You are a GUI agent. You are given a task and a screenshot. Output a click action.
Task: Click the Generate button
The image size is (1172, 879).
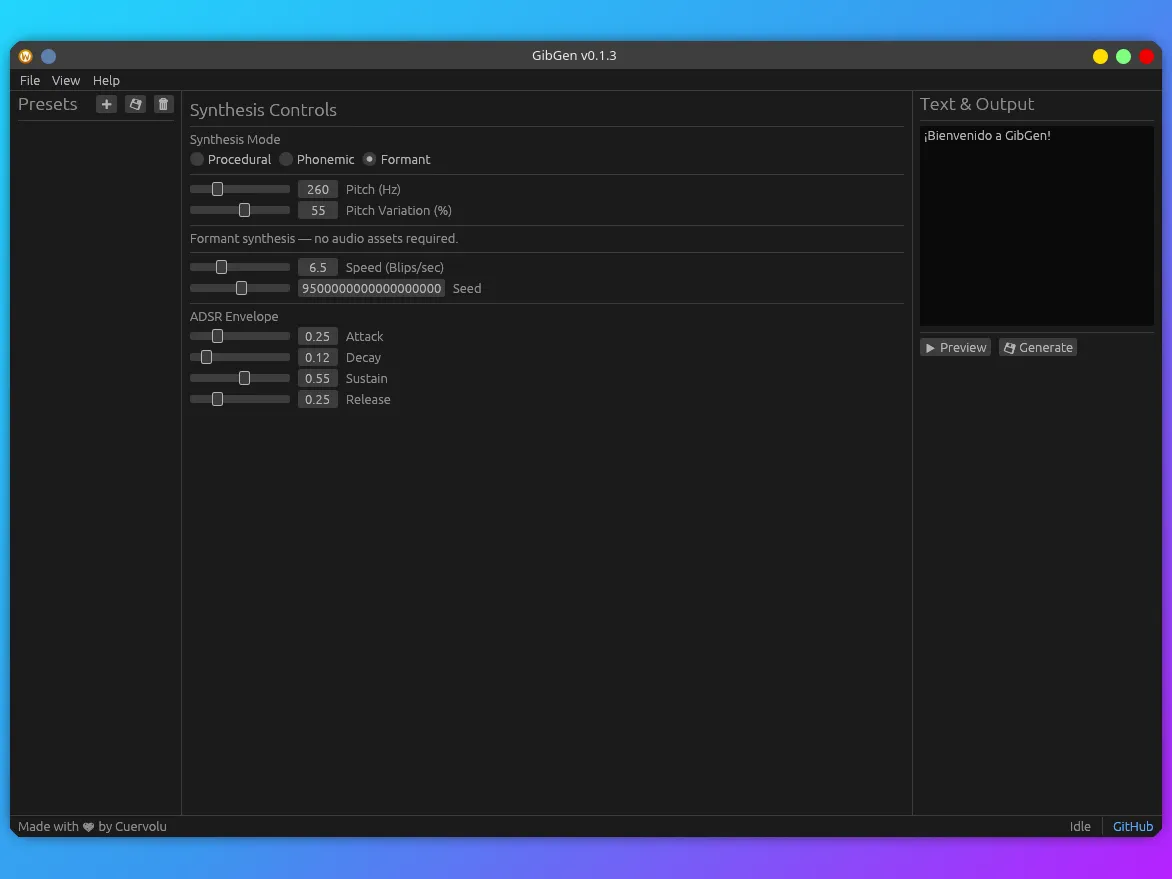coord(1038,347)
